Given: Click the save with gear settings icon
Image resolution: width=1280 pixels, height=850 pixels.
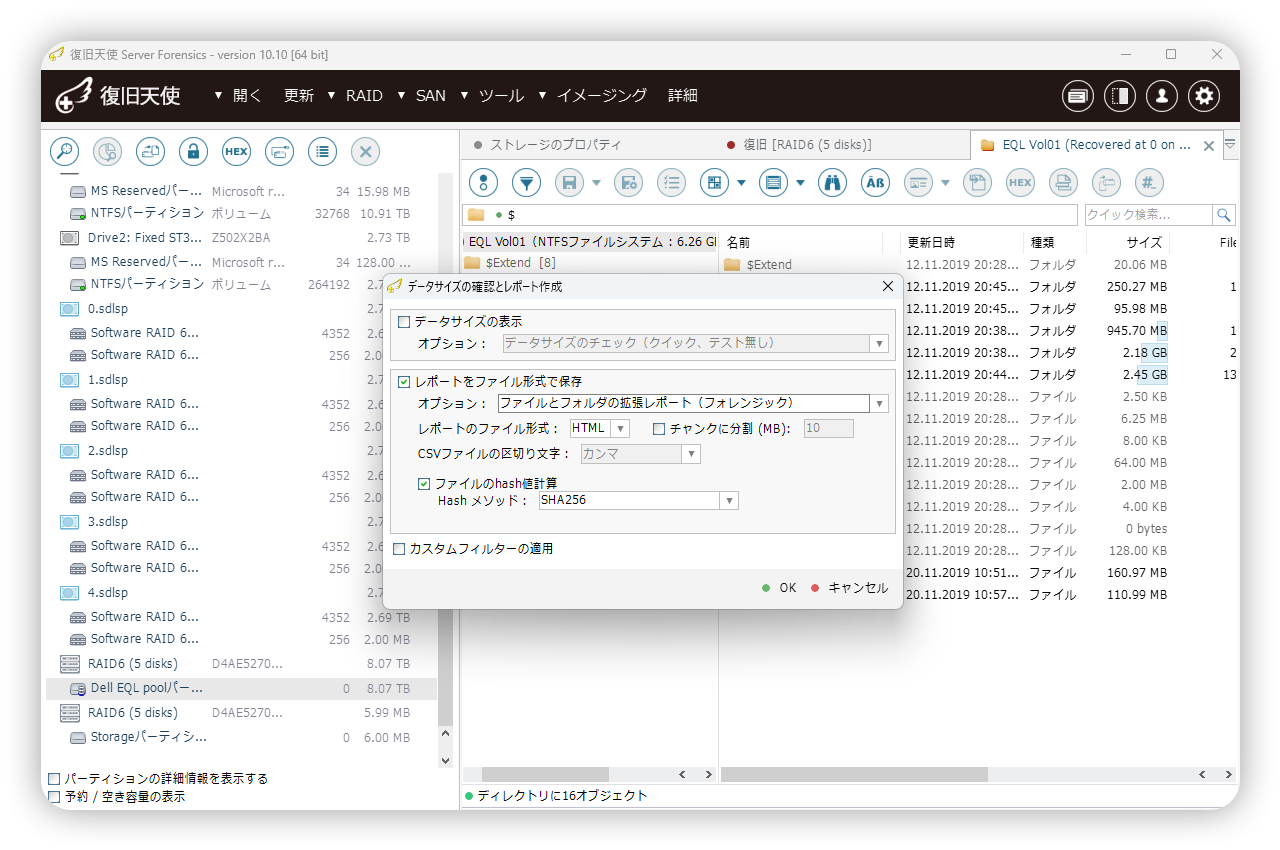Looking at the screenshot, I should (x=628, y=183).
